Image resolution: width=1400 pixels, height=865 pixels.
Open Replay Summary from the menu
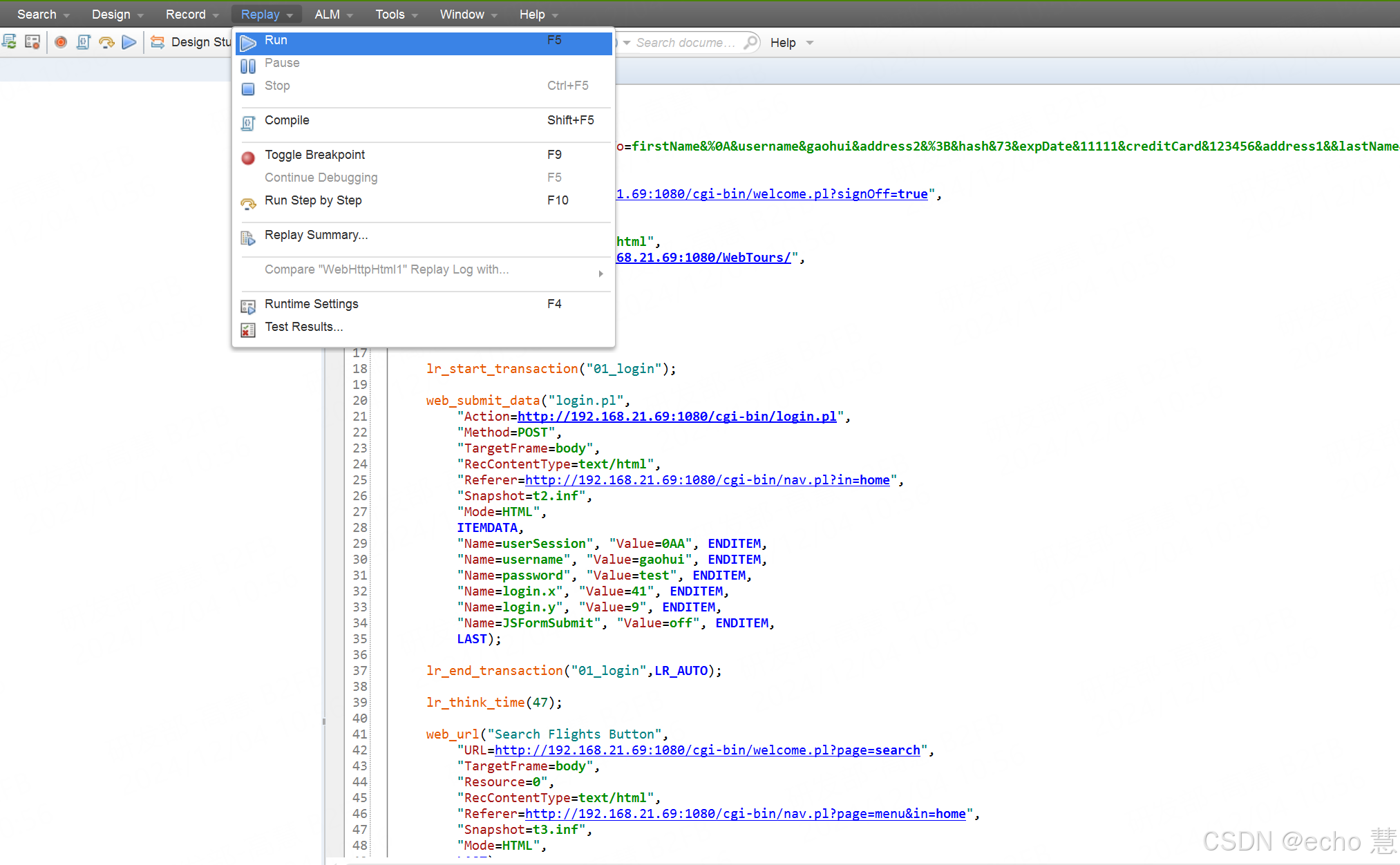(x=316, y=235)
